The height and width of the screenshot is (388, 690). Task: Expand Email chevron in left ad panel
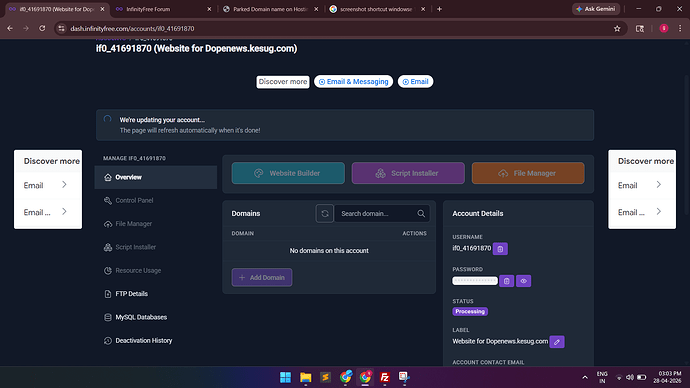pos(64,185)
